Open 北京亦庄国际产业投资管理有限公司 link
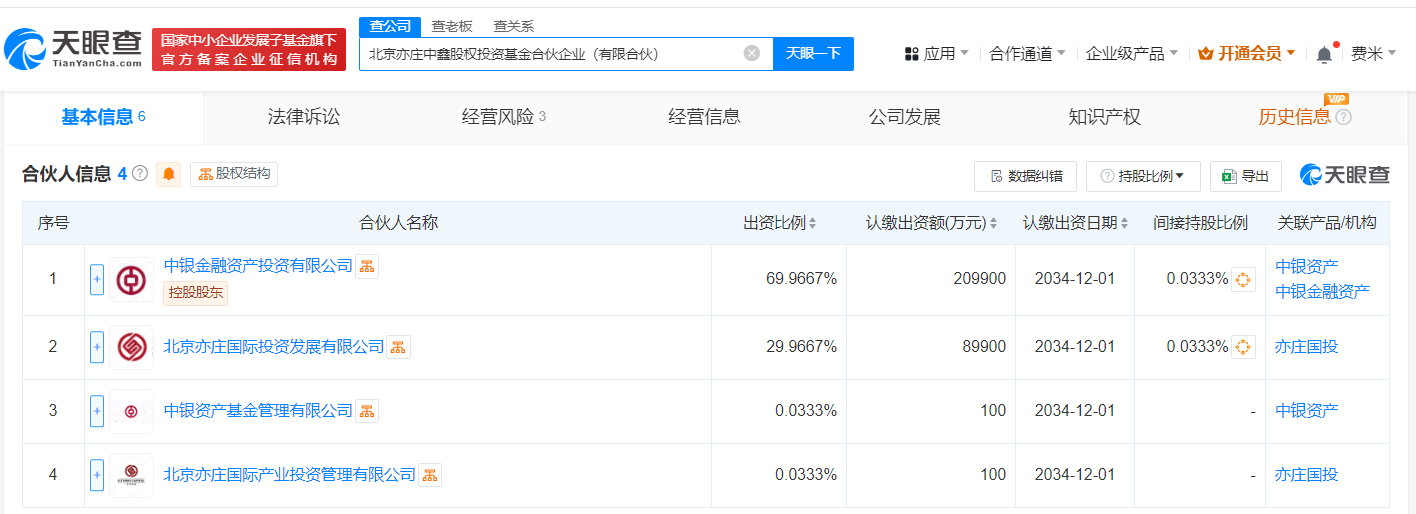Viewport: 1416px width, 514px height. pyautogui.click(x=289, y=475)
